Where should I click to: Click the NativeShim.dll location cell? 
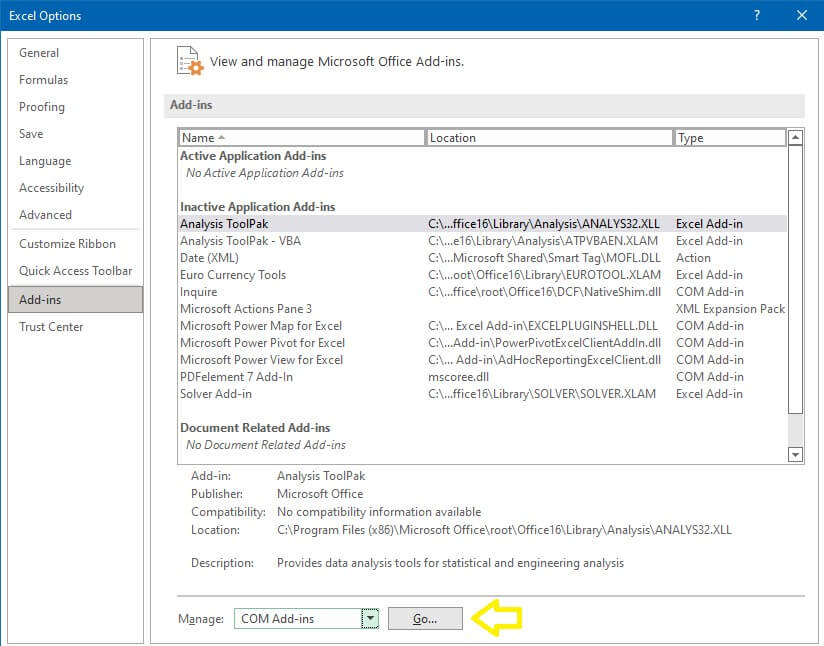point(544,292)
